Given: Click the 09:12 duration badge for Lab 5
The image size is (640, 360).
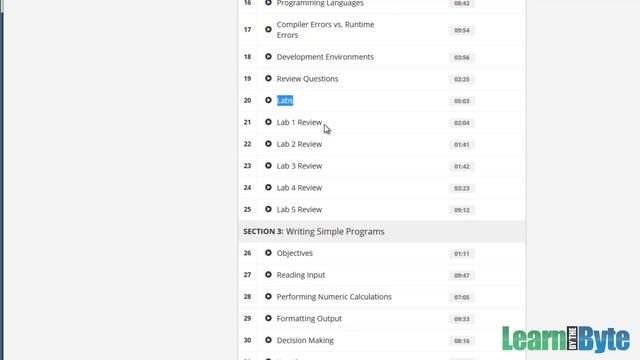Looking at the screenshot, I should point(462,210).
